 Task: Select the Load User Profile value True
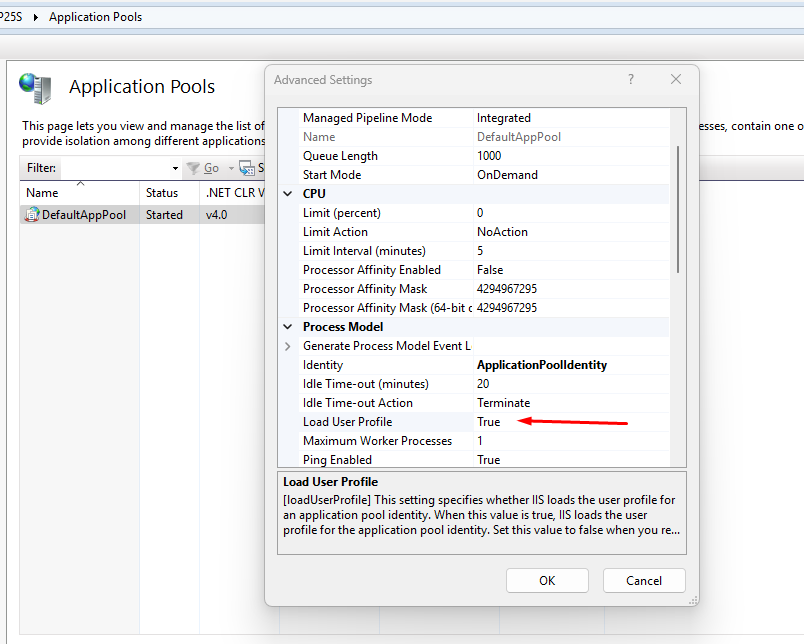[x=489, y=422]
